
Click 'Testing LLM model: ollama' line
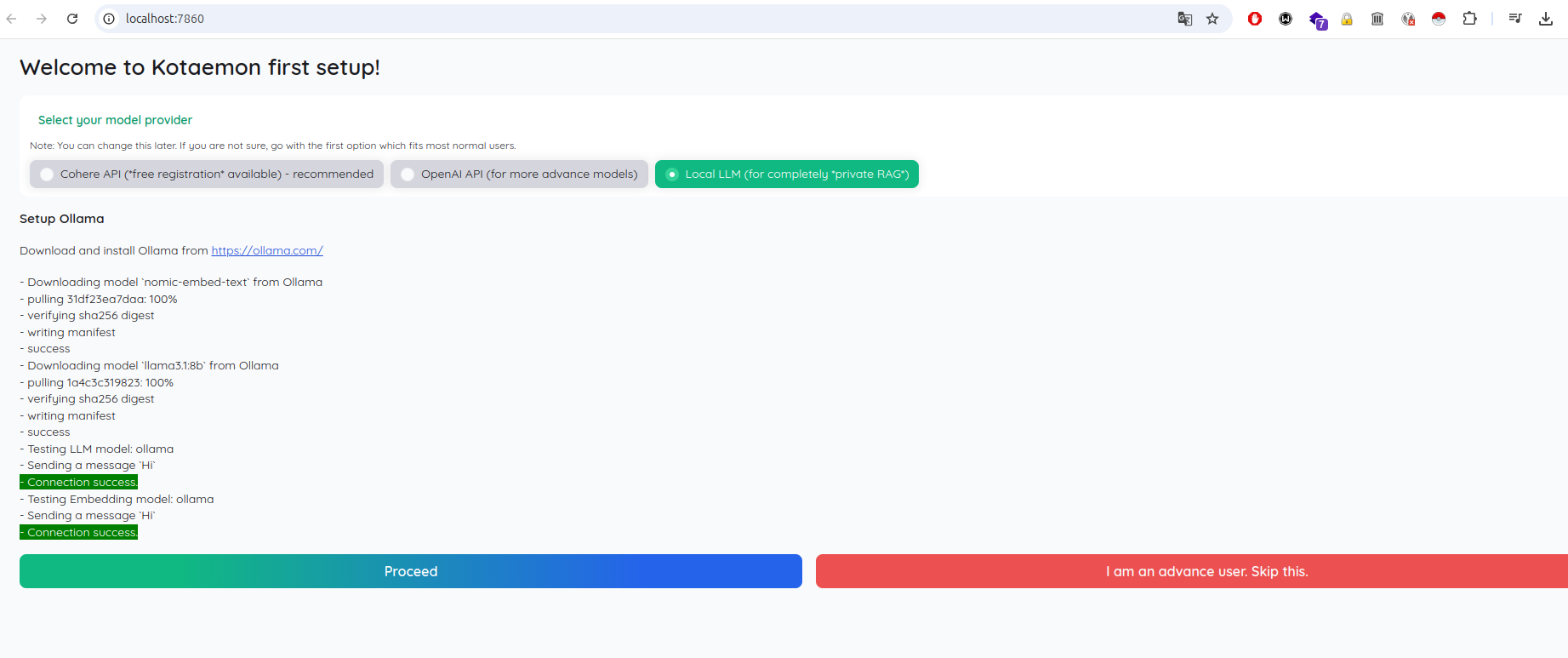(x=97, y=449)
